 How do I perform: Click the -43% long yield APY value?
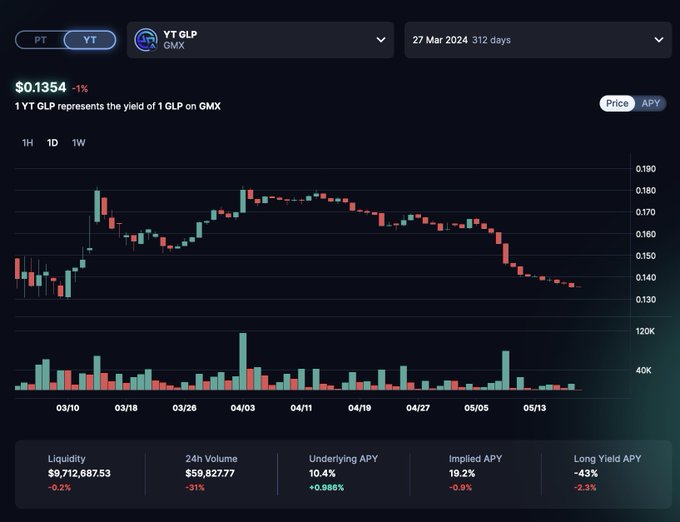click(x=586, y=473)
